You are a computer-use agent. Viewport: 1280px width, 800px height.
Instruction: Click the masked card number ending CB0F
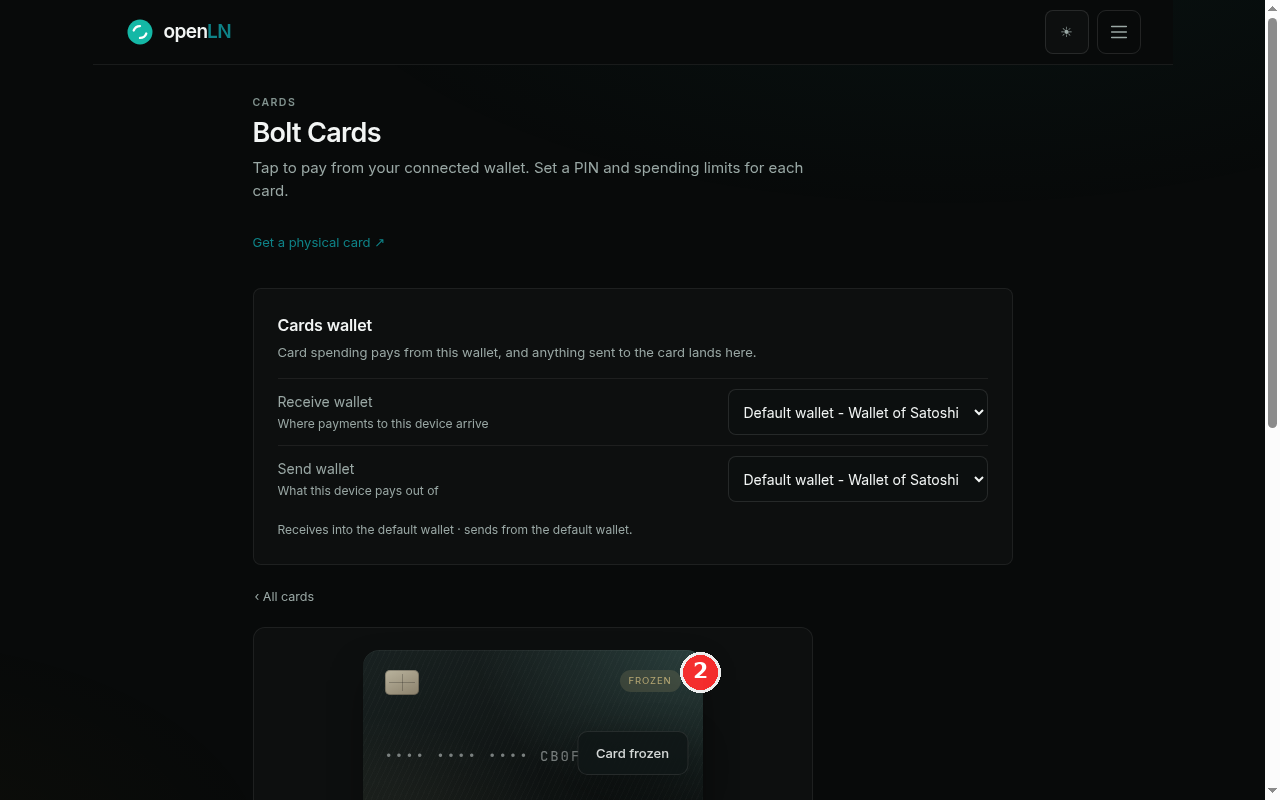tap(482, 756)
